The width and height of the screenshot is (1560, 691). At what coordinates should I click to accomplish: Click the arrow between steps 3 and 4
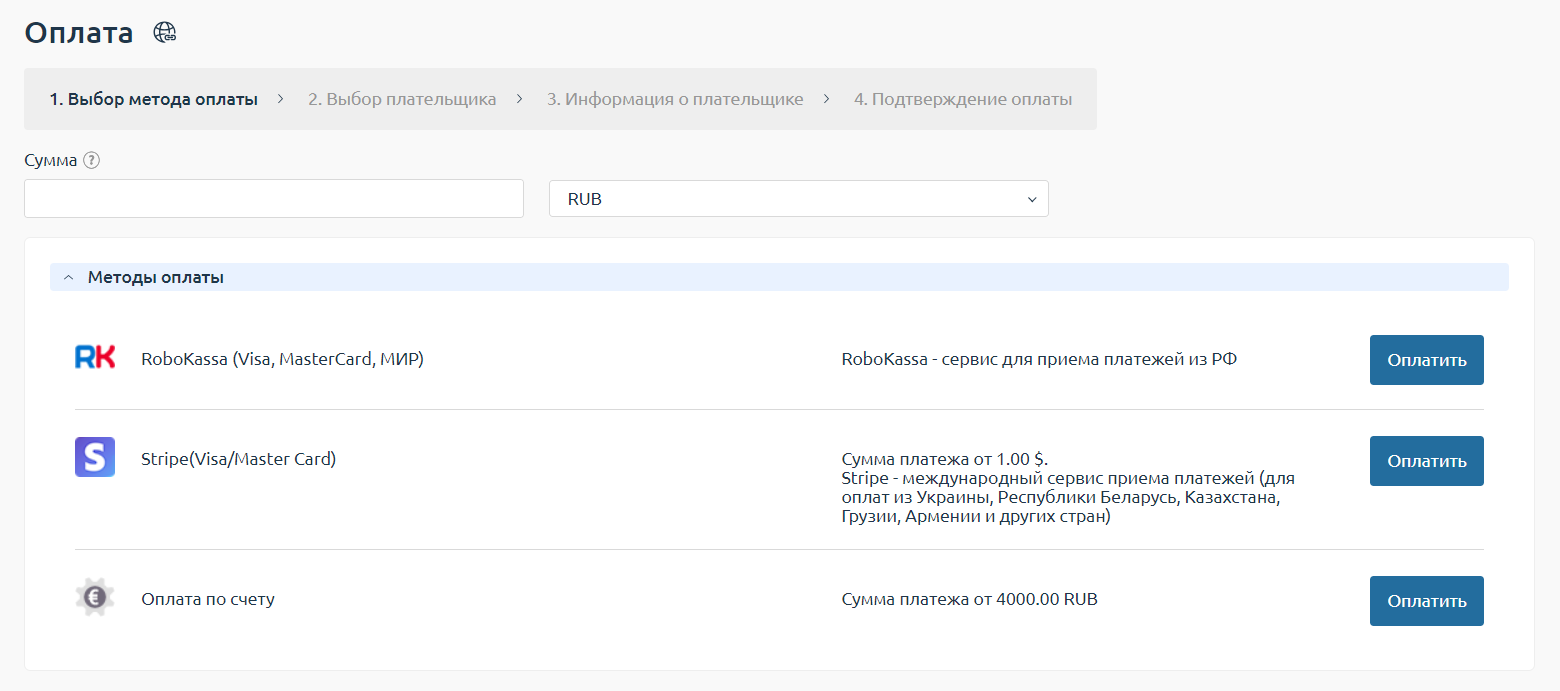pos(827,99)
